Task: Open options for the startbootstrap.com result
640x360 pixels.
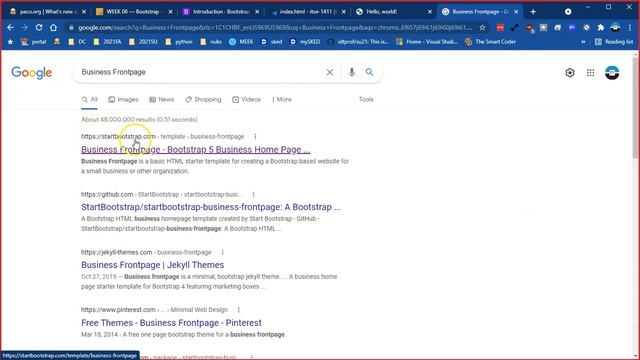Action: pos(255,136)
